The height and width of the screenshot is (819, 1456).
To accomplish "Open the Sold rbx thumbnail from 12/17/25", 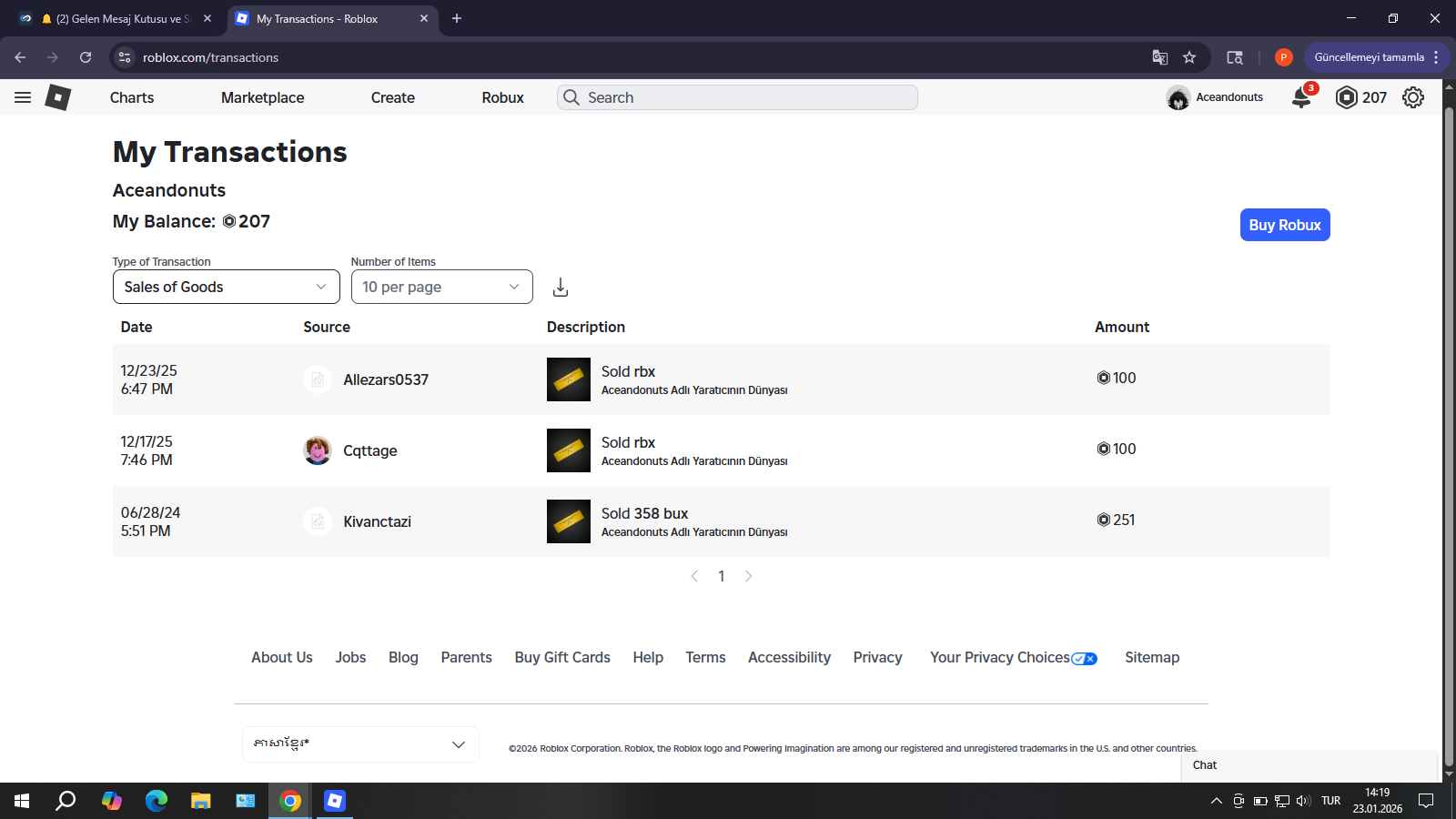I will 569,450.
